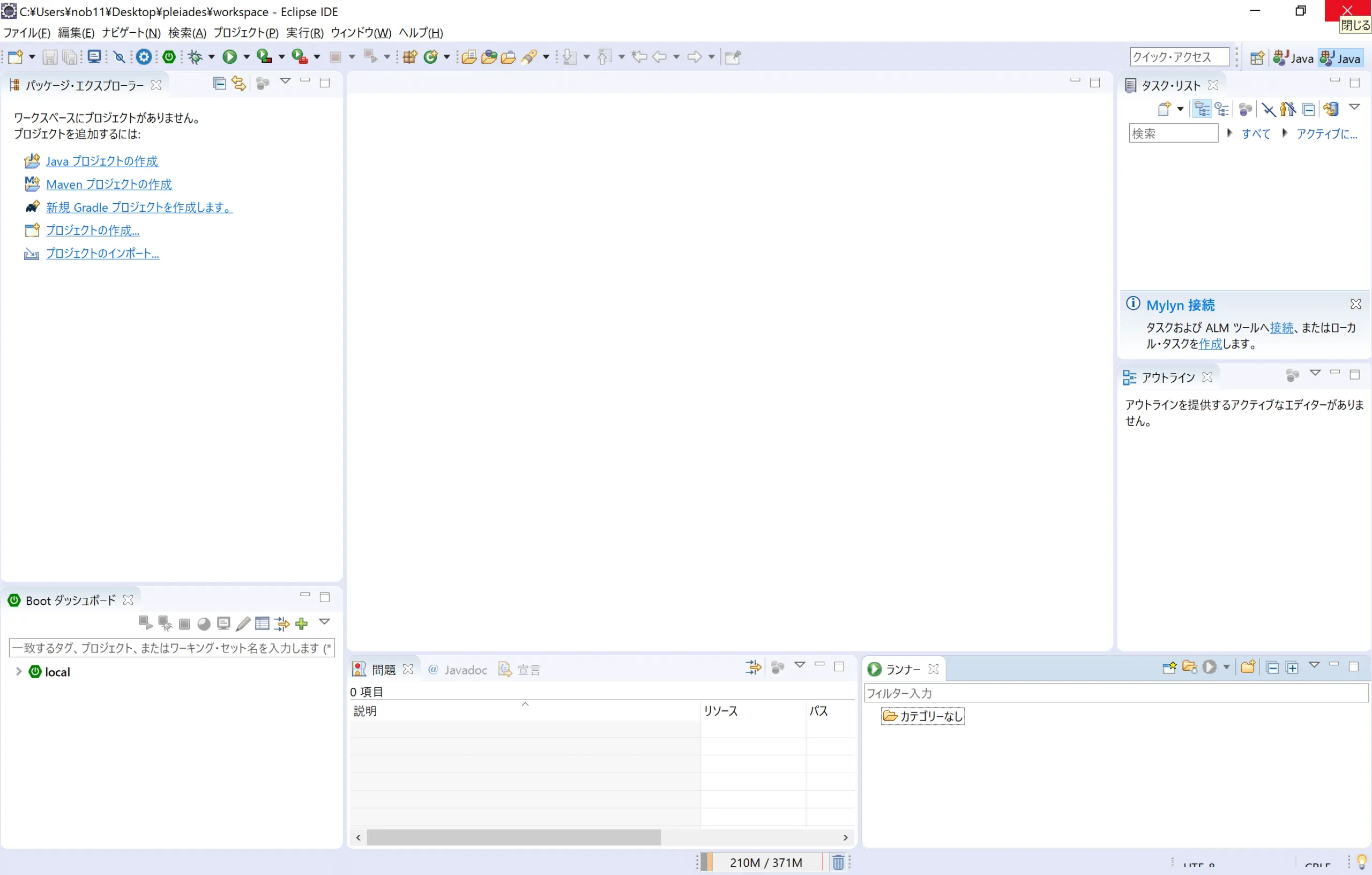The height and width of the screenshot is (875, 1372).
Task: Toggle Skip All Breakpoints toolbar icon
Action: (119, 56)
